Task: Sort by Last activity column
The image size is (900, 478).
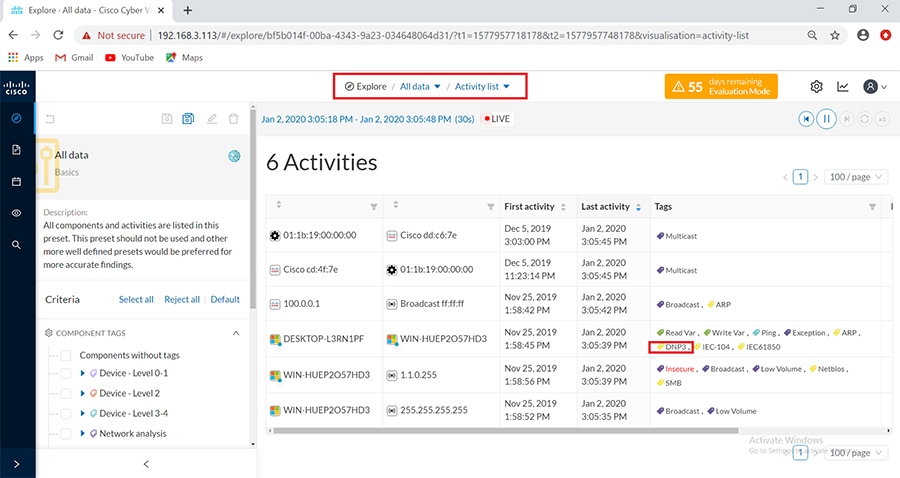Action: click(638, 207)
